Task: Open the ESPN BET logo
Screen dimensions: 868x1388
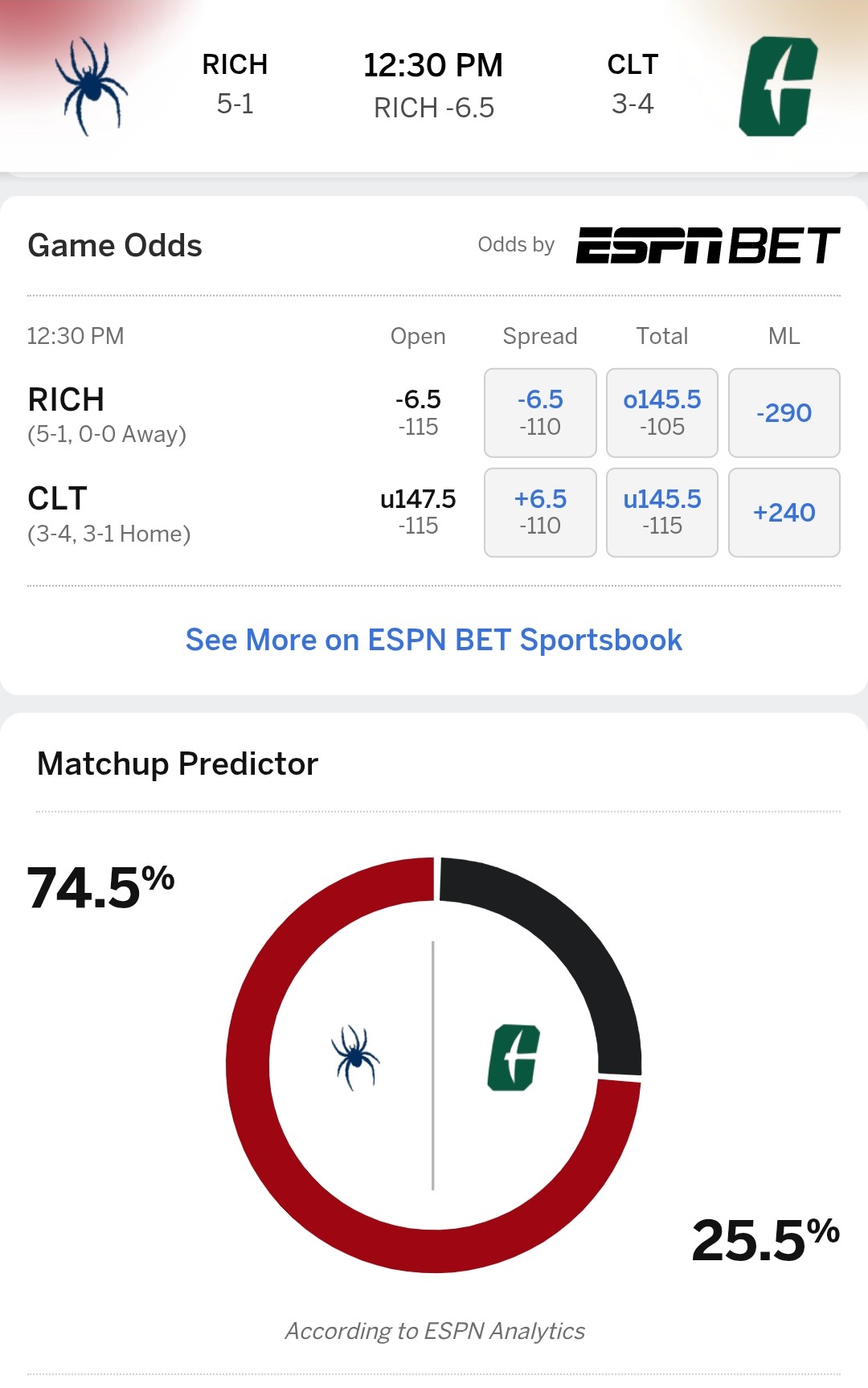Action: coord(707,245)
